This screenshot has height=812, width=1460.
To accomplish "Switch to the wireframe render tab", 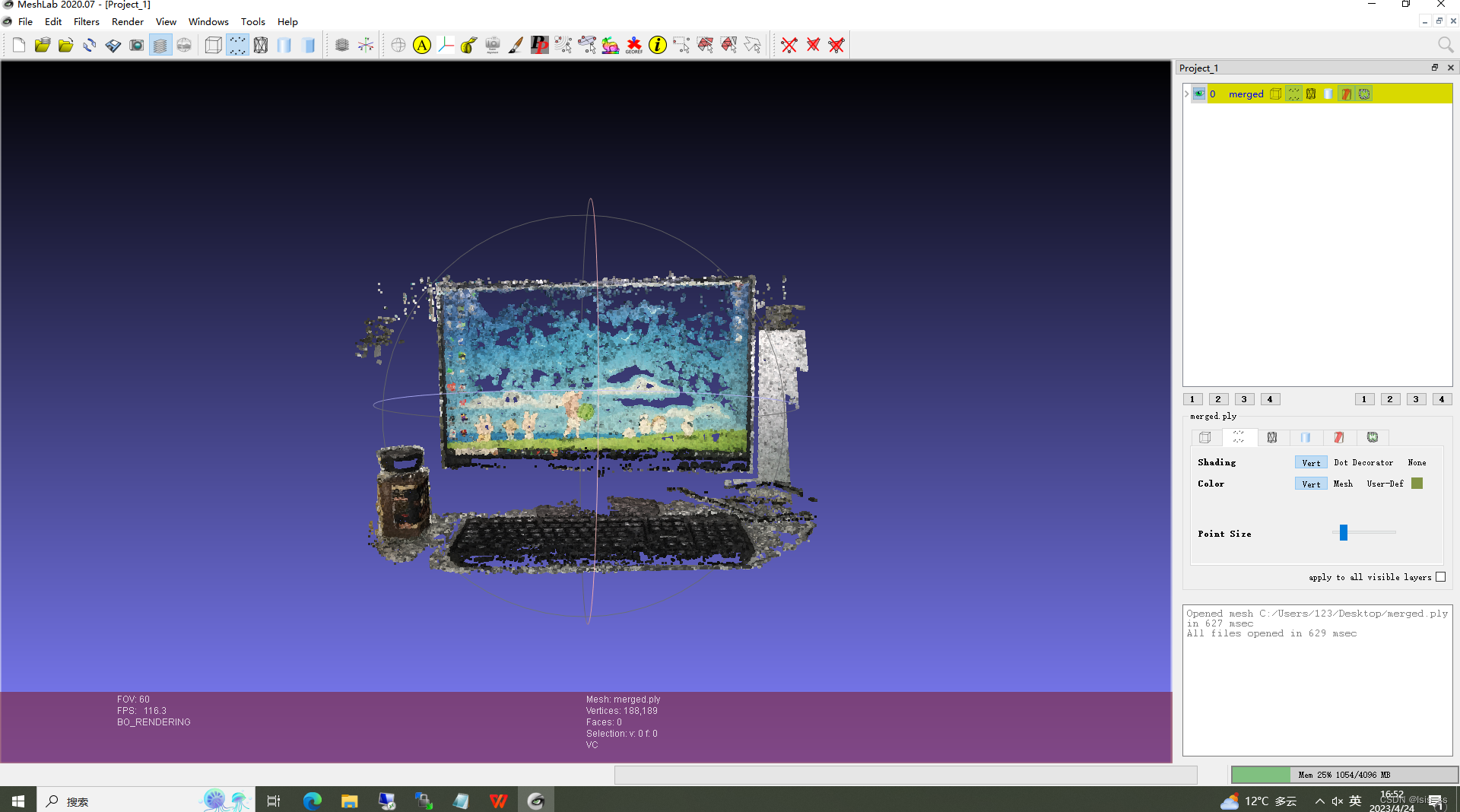I will point(1272,437).
